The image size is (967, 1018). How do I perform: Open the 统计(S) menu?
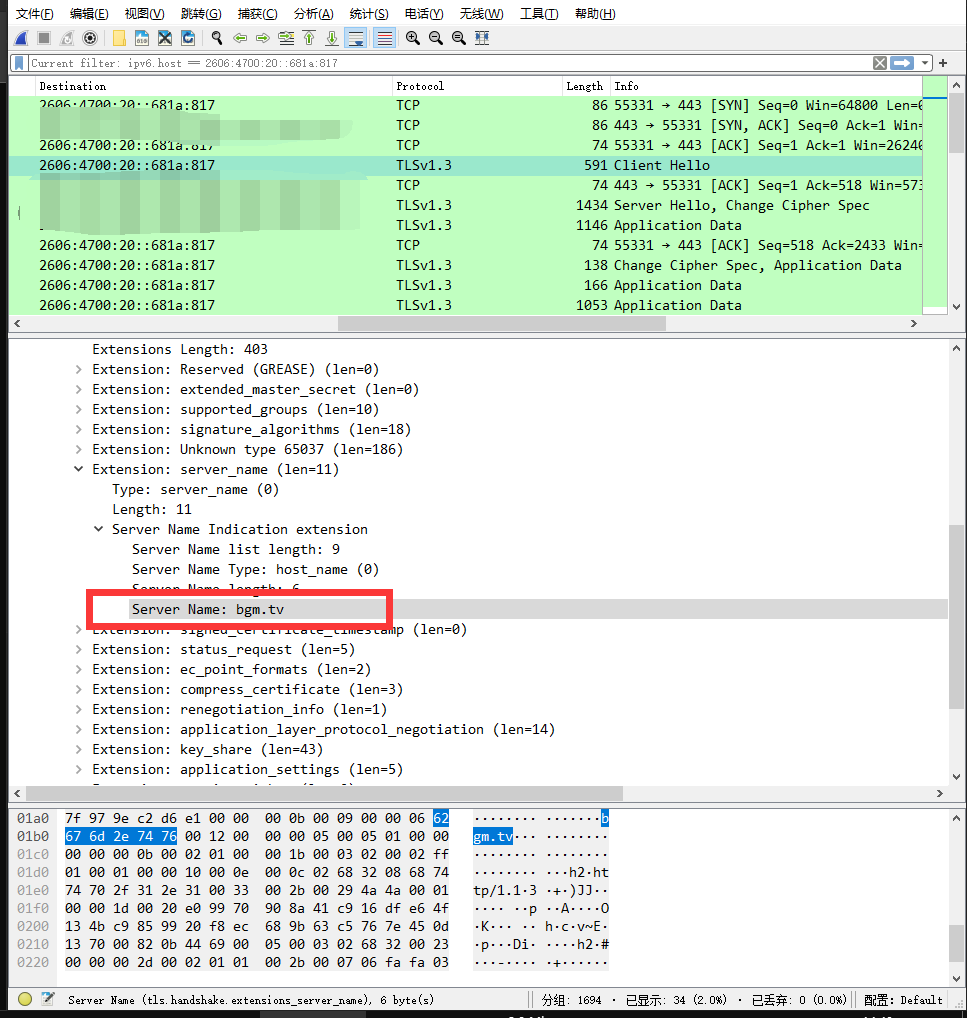pyautogui.click(x=368, y=13)
